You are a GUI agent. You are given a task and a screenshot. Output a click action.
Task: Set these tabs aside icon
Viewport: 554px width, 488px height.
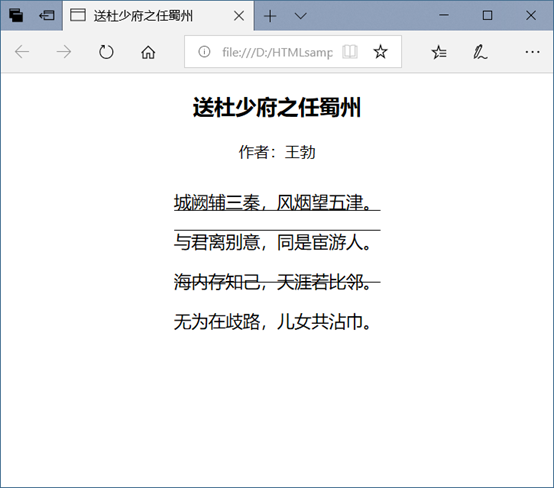pyautogui.click(x=47, y=16)
